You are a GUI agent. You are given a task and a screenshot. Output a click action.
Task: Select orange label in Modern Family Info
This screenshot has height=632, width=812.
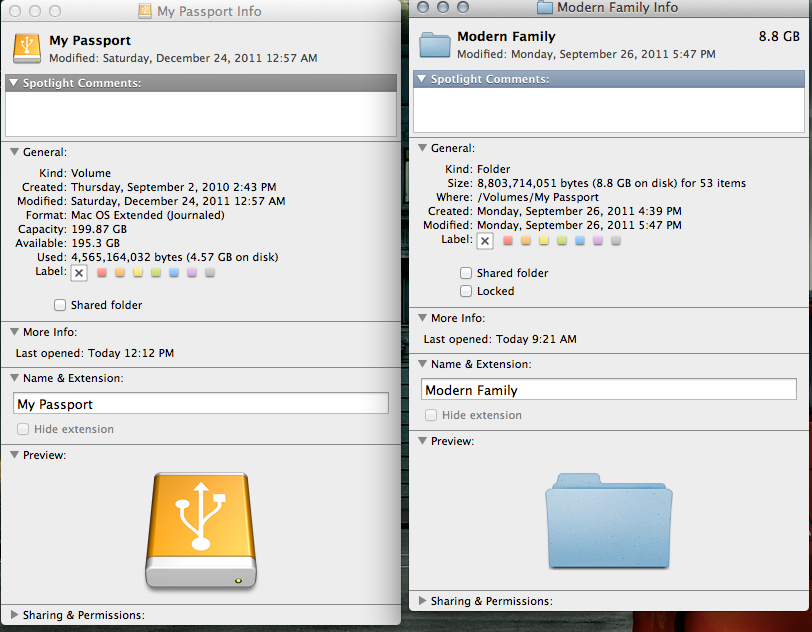pos(526,240)
